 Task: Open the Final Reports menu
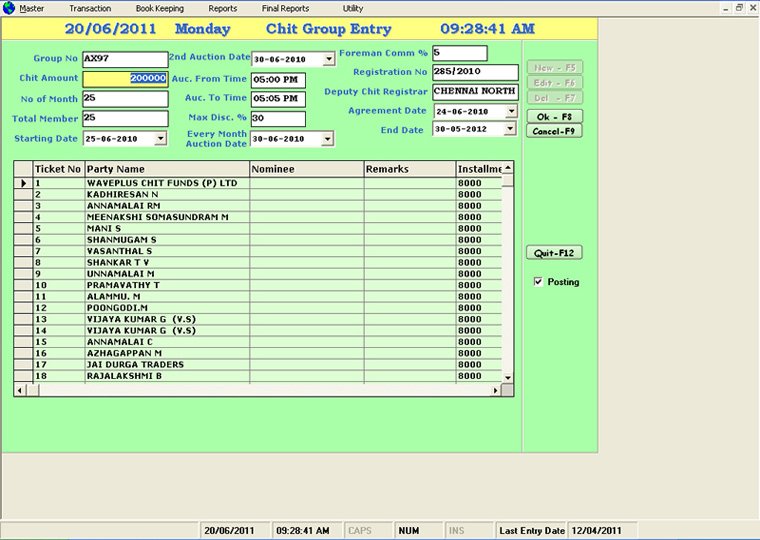click(x=286, y=8)
